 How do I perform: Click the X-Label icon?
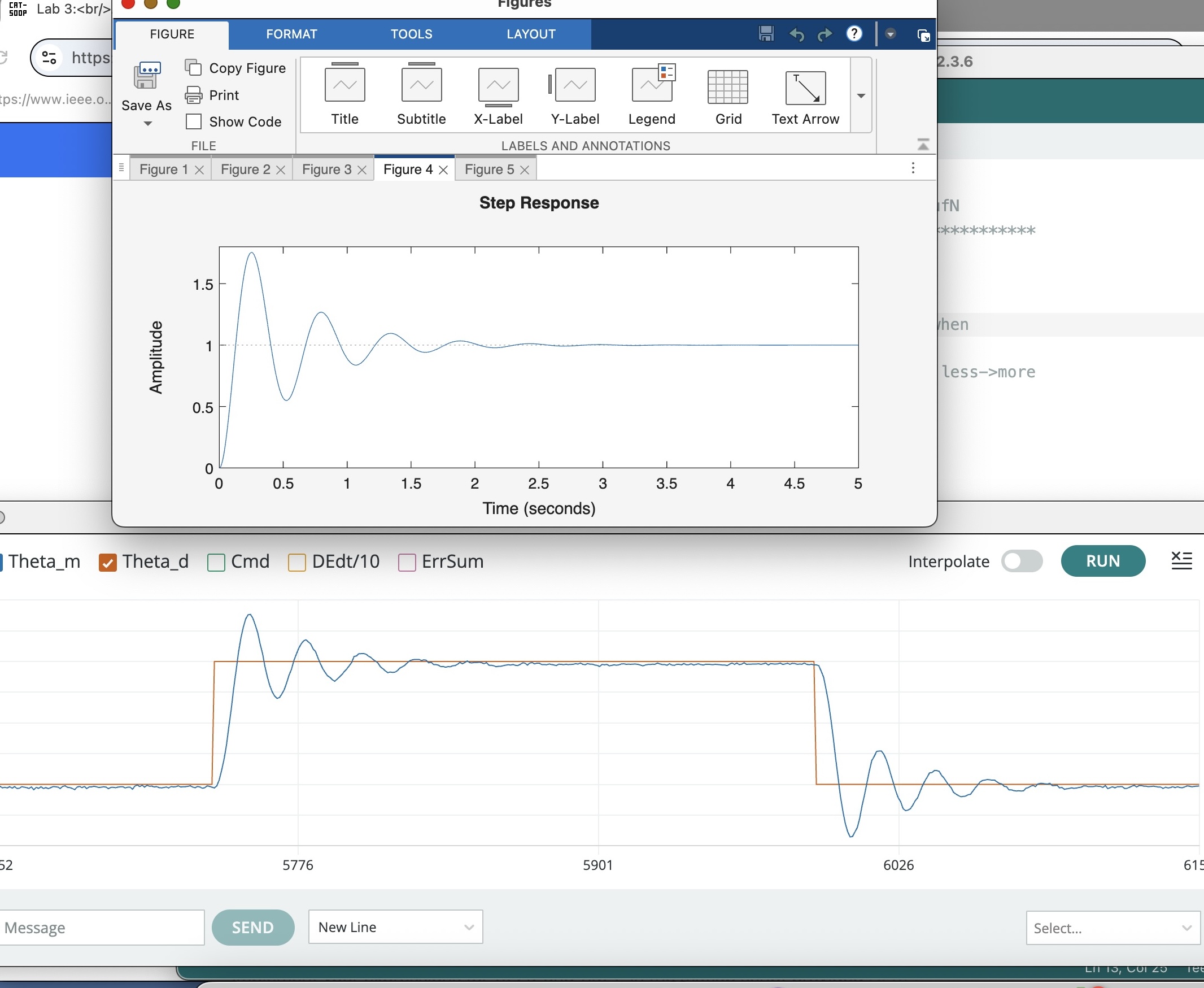point(498,85)
